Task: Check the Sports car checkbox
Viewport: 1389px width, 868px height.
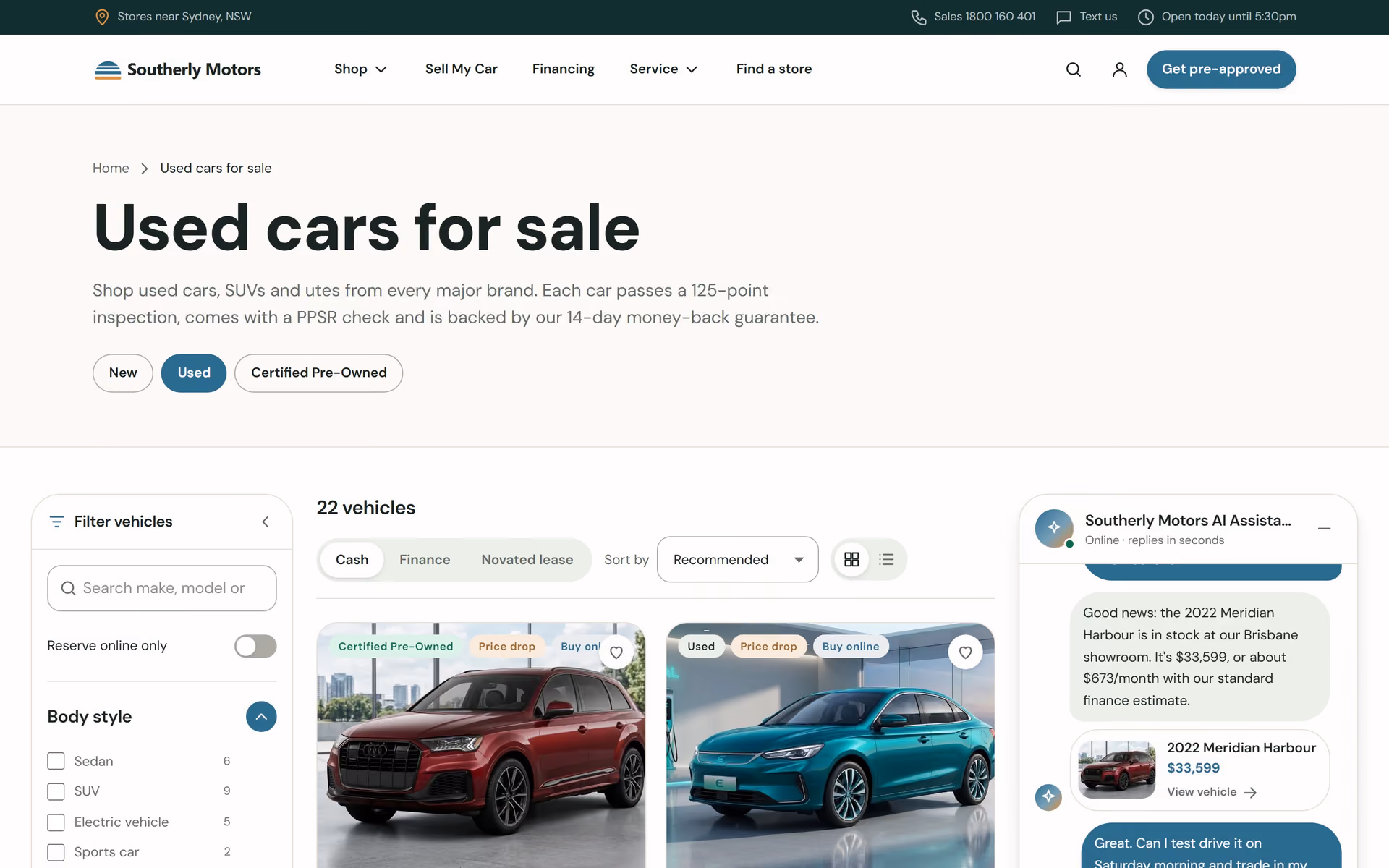Action: [x=56, y=852]
